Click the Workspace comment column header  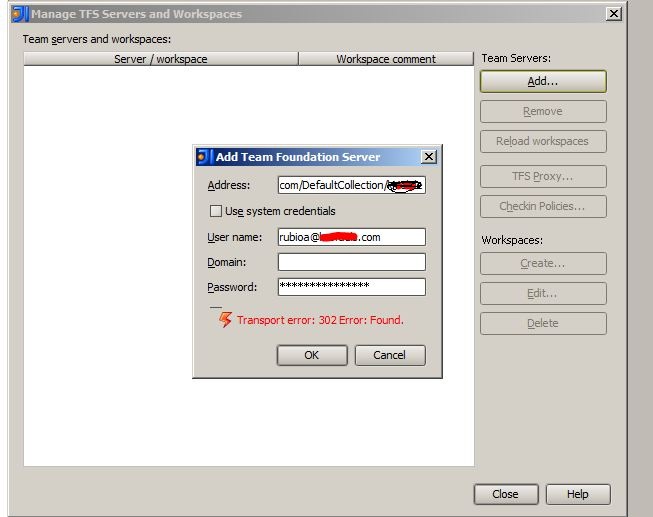[386, 59]
